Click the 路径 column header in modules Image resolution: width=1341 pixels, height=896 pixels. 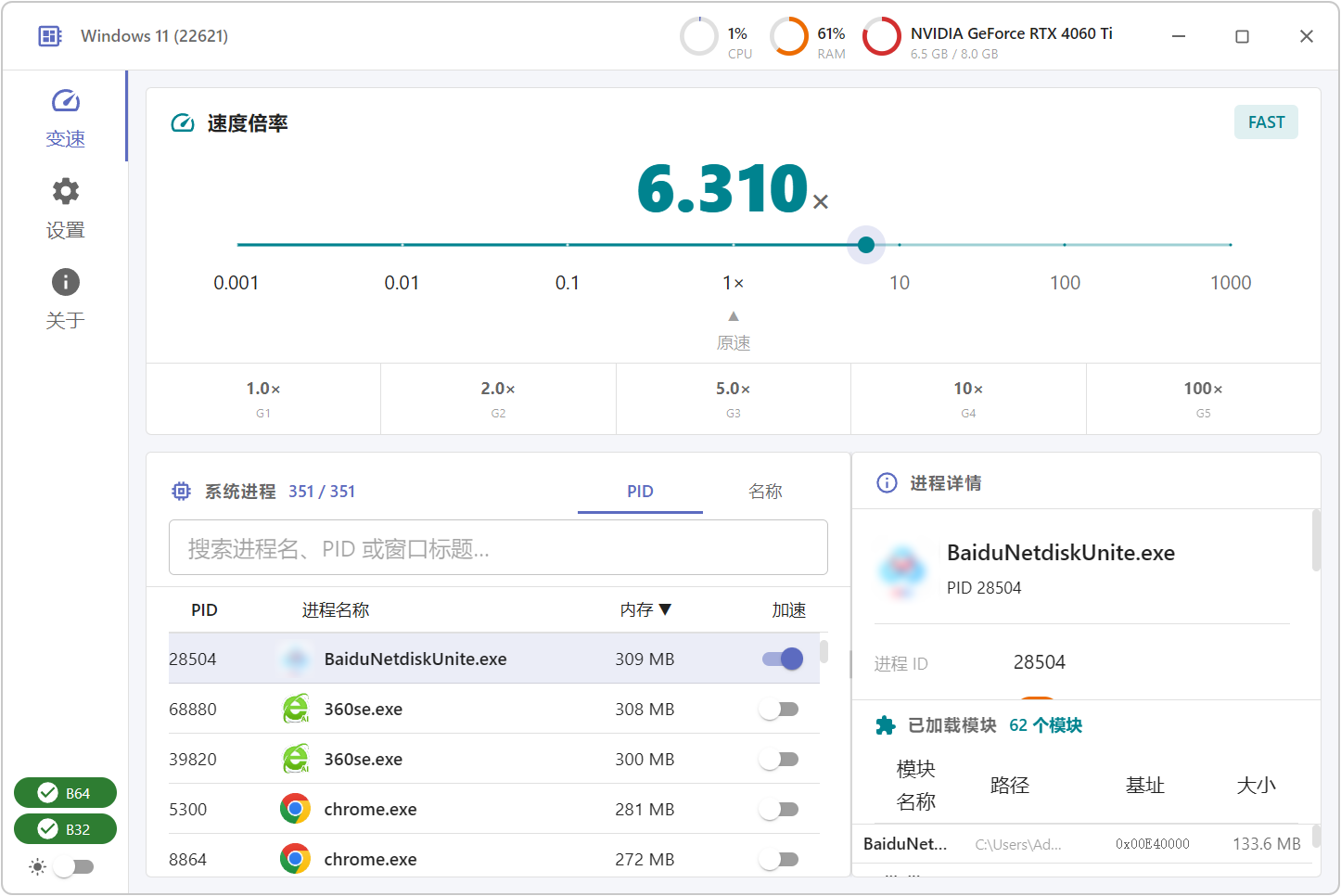(x=1010, y=786)
